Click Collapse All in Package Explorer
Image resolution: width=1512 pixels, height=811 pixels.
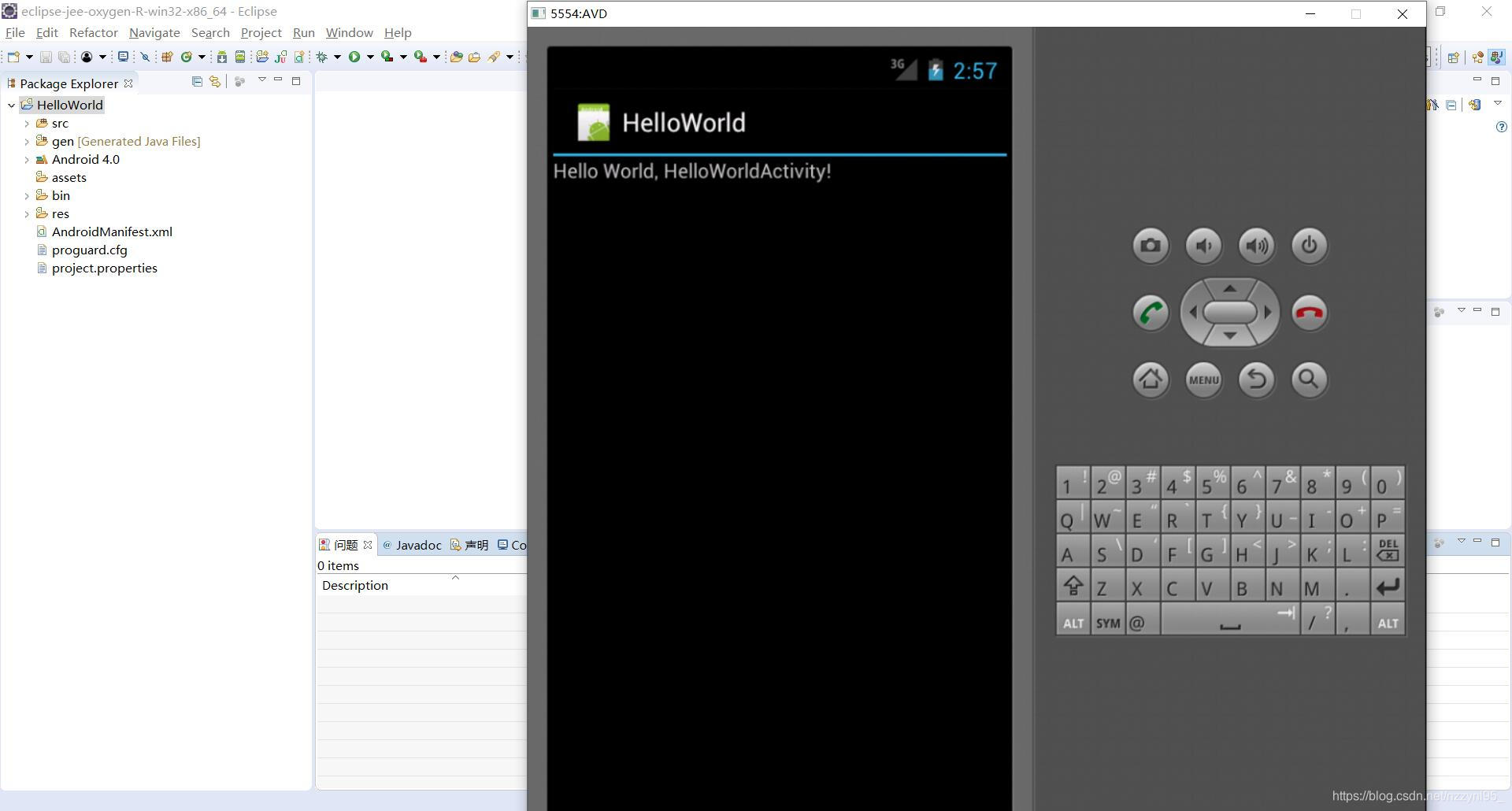coord(197,81)
